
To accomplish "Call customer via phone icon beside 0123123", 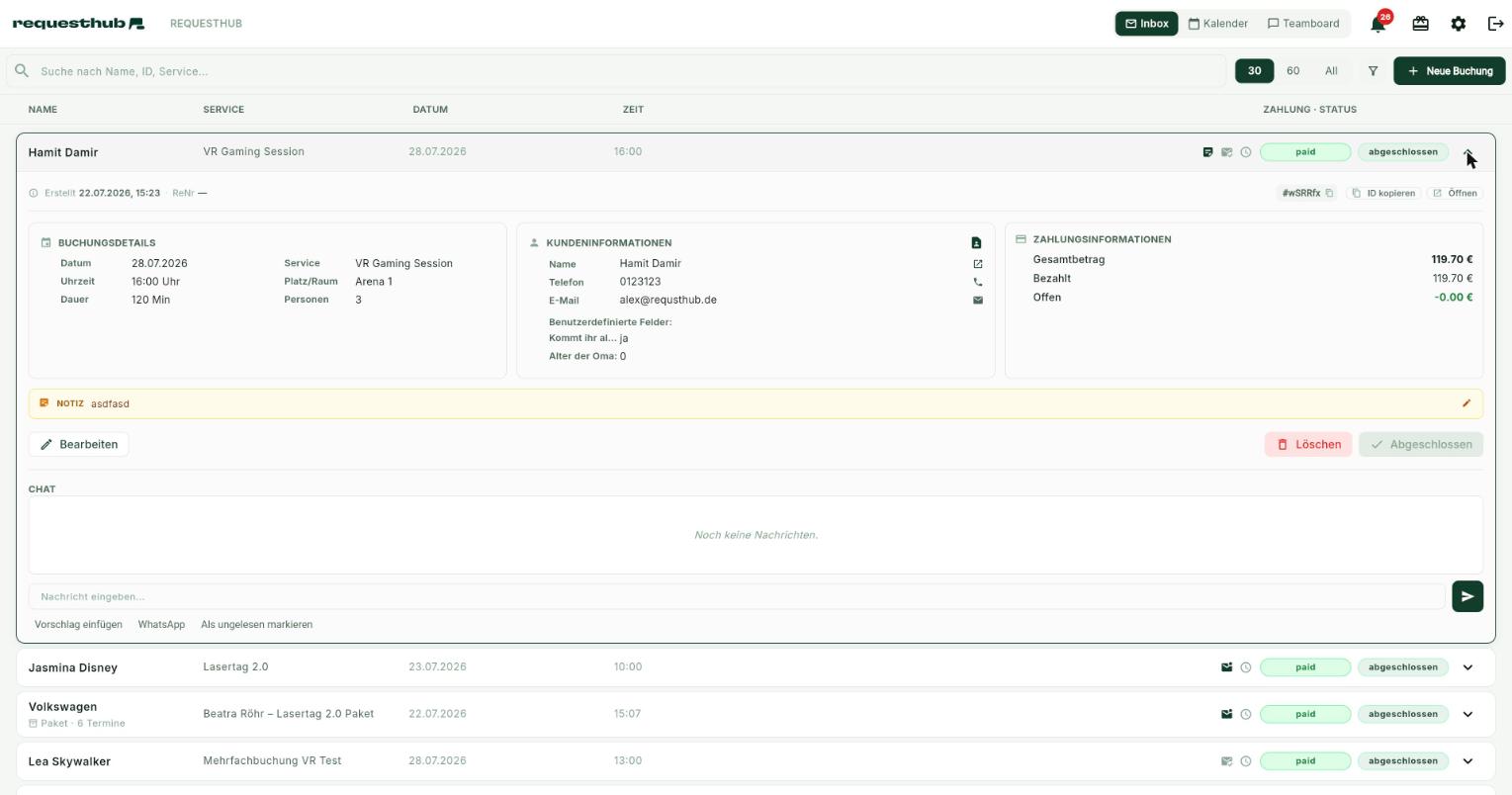I will pos(978,282).
